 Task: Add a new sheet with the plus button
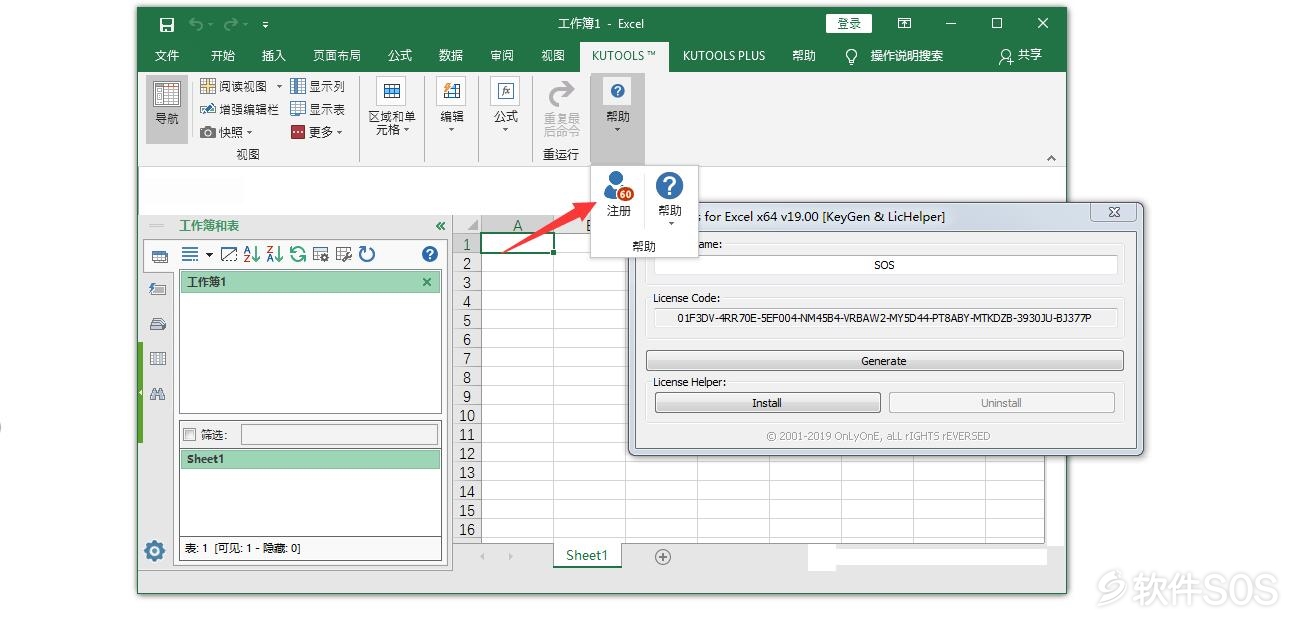(x=662, y=557)
